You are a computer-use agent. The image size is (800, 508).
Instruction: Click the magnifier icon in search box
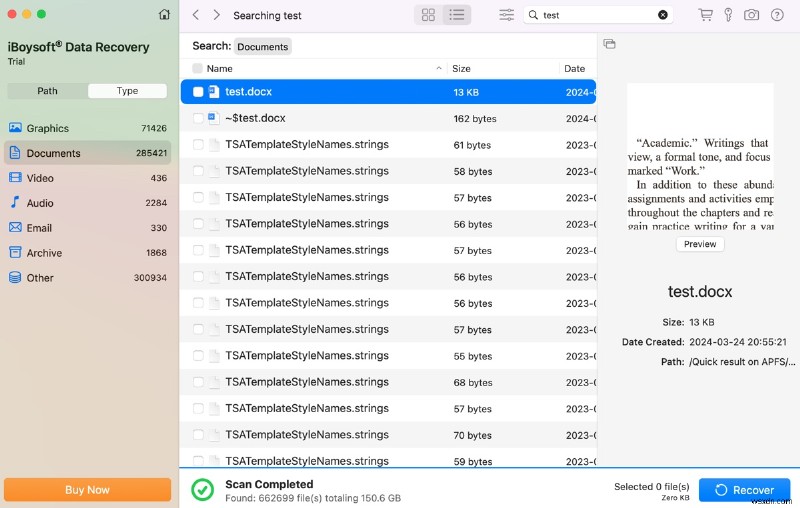pyautogui.click(x=533, y=15)
